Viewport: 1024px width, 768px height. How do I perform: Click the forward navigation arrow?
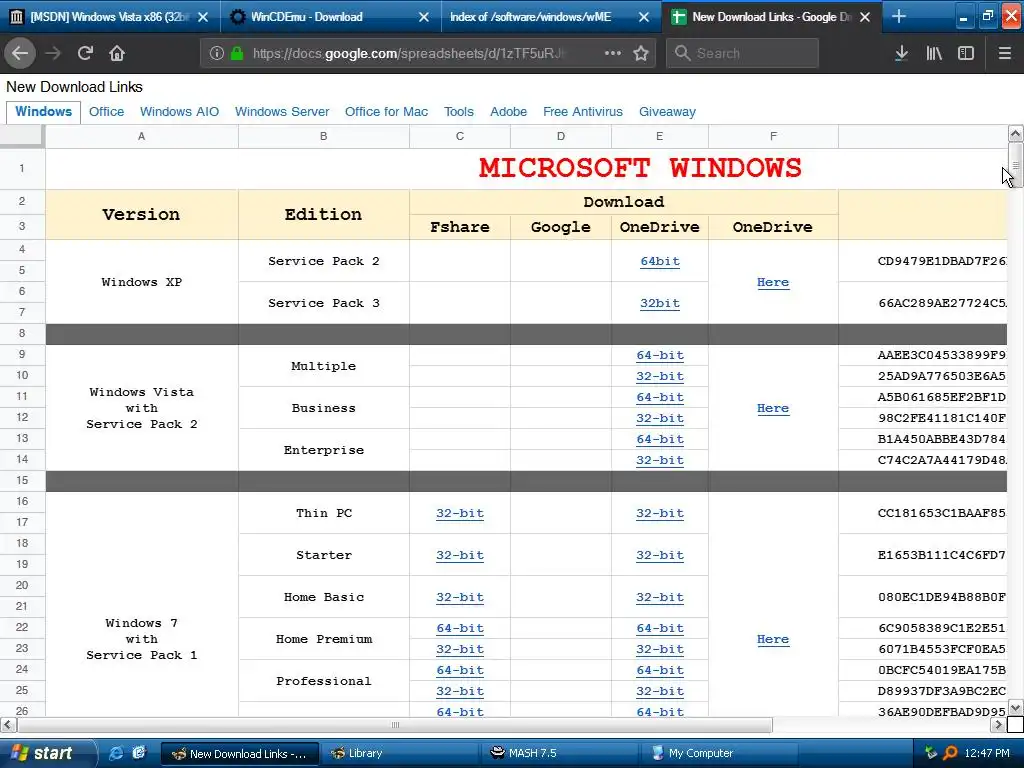(x=53, y=53)
